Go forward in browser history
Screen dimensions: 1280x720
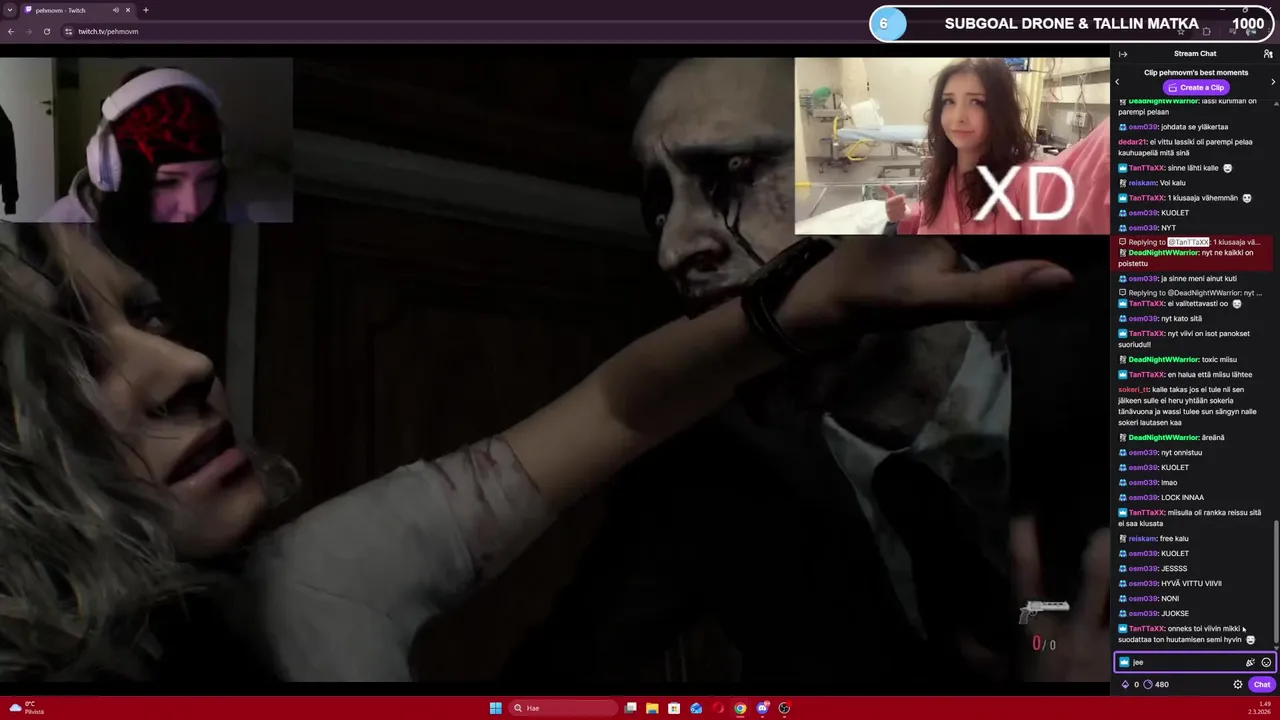29,31
